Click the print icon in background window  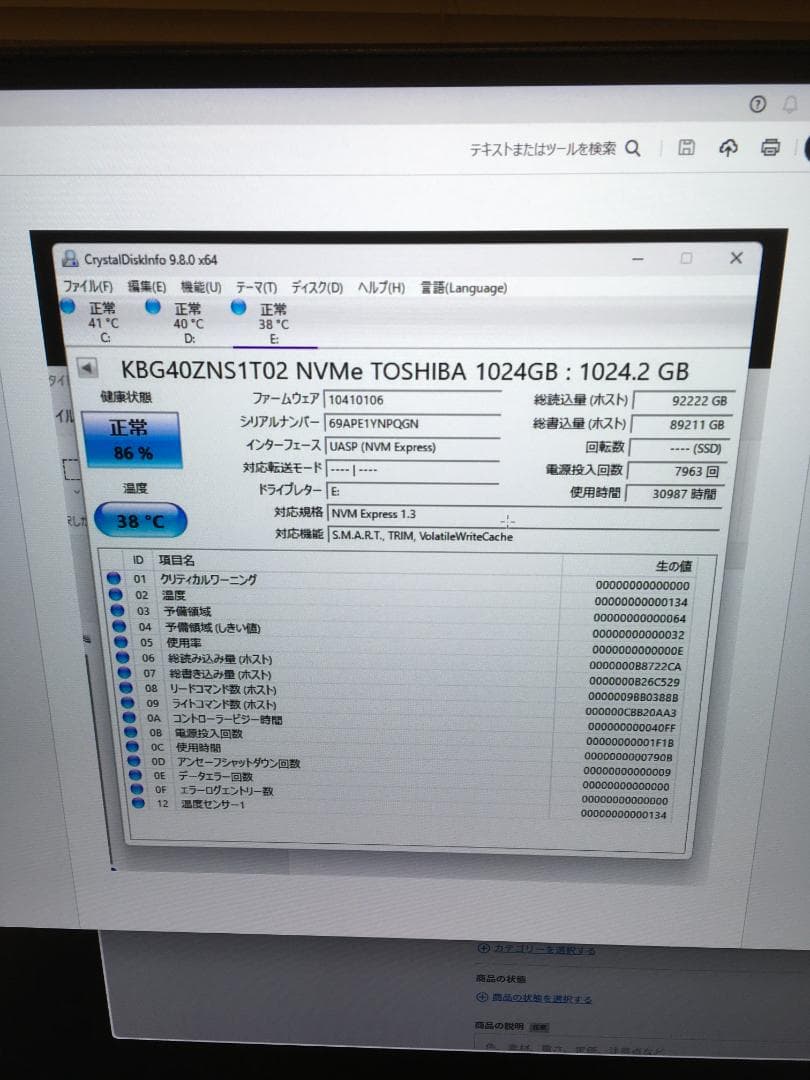coord(771,147)
